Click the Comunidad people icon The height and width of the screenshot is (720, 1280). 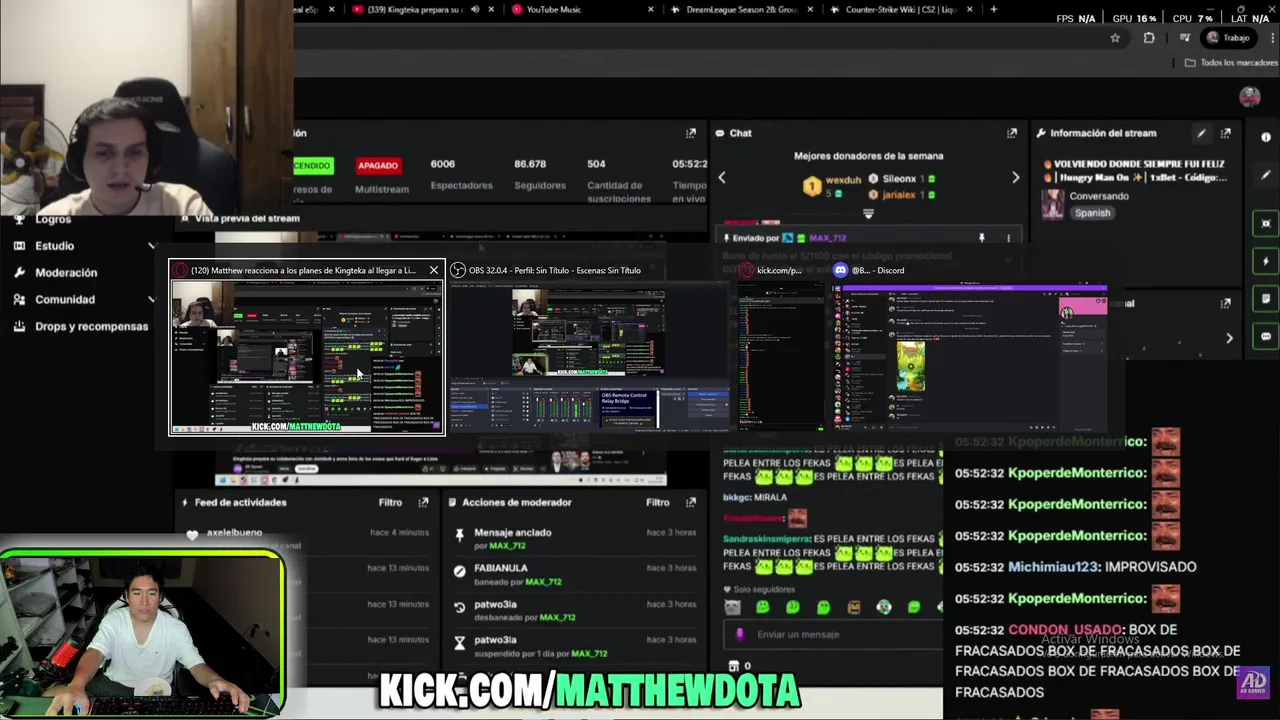(19, 299)
